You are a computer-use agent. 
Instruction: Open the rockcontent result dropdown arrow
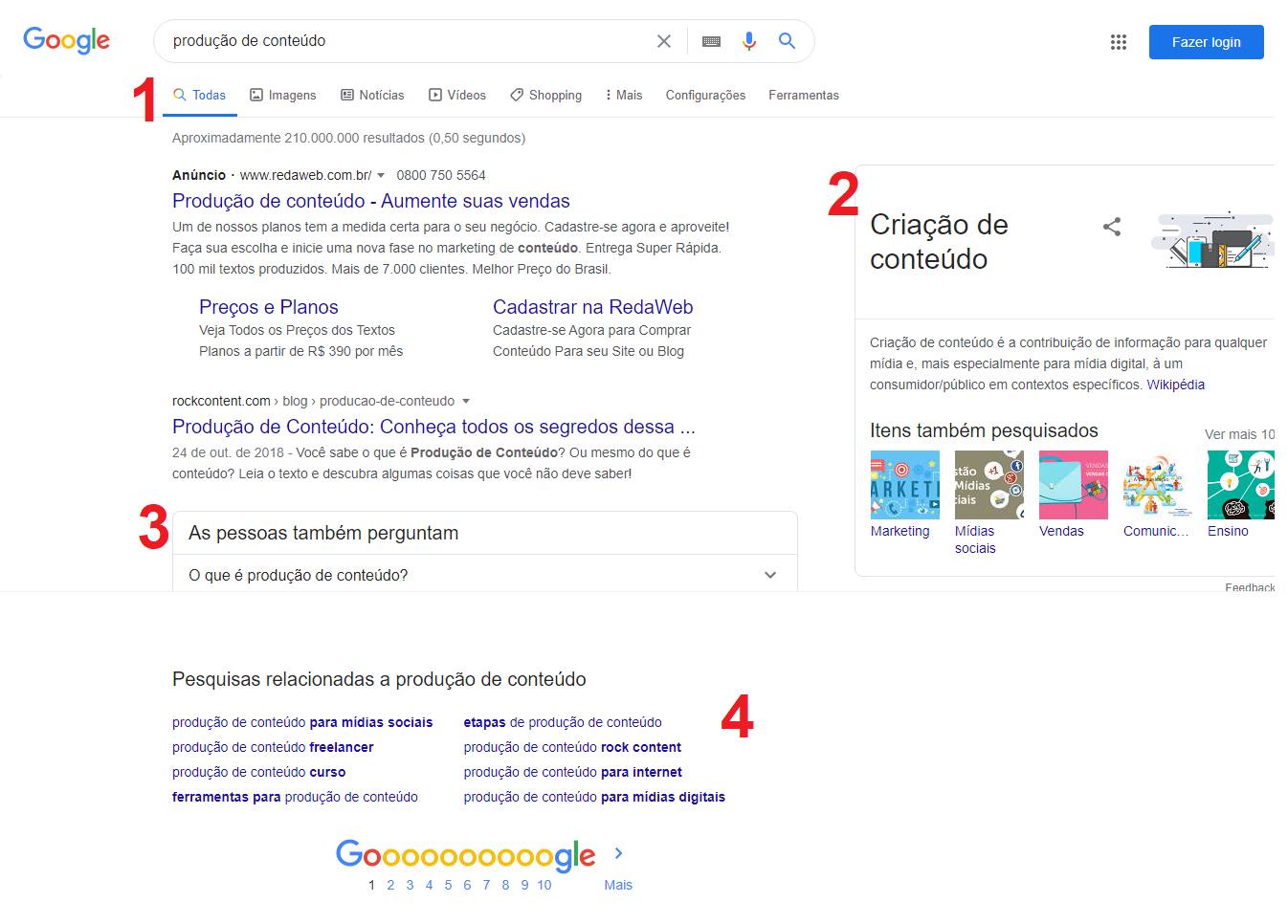coord(466,402)
